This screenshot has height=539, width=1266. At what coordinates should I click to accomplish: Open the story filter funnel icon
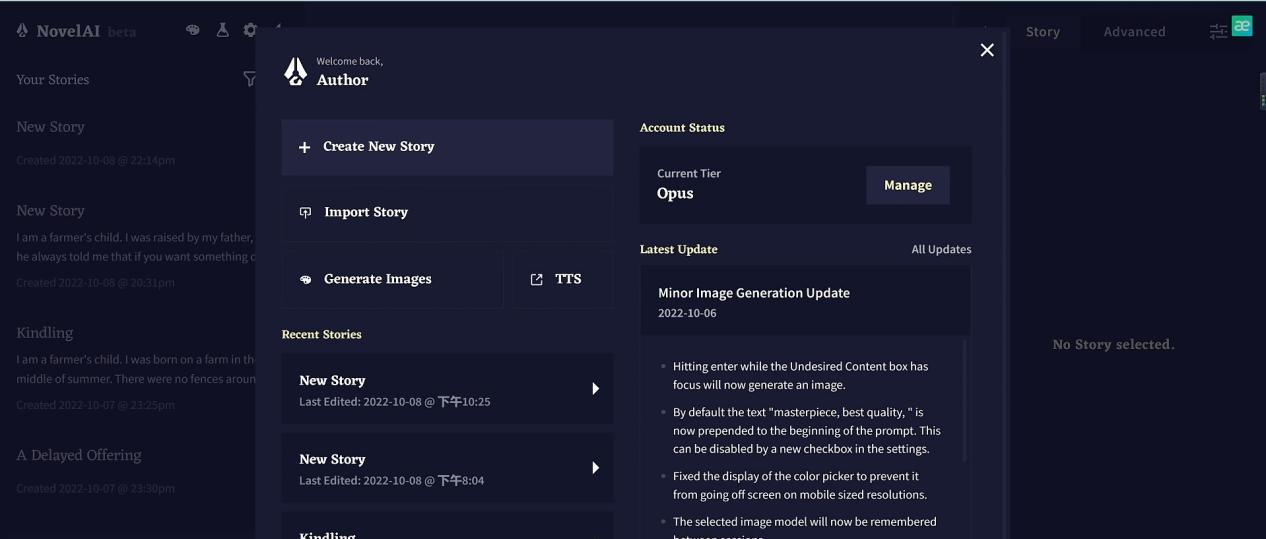pos(249,79)
